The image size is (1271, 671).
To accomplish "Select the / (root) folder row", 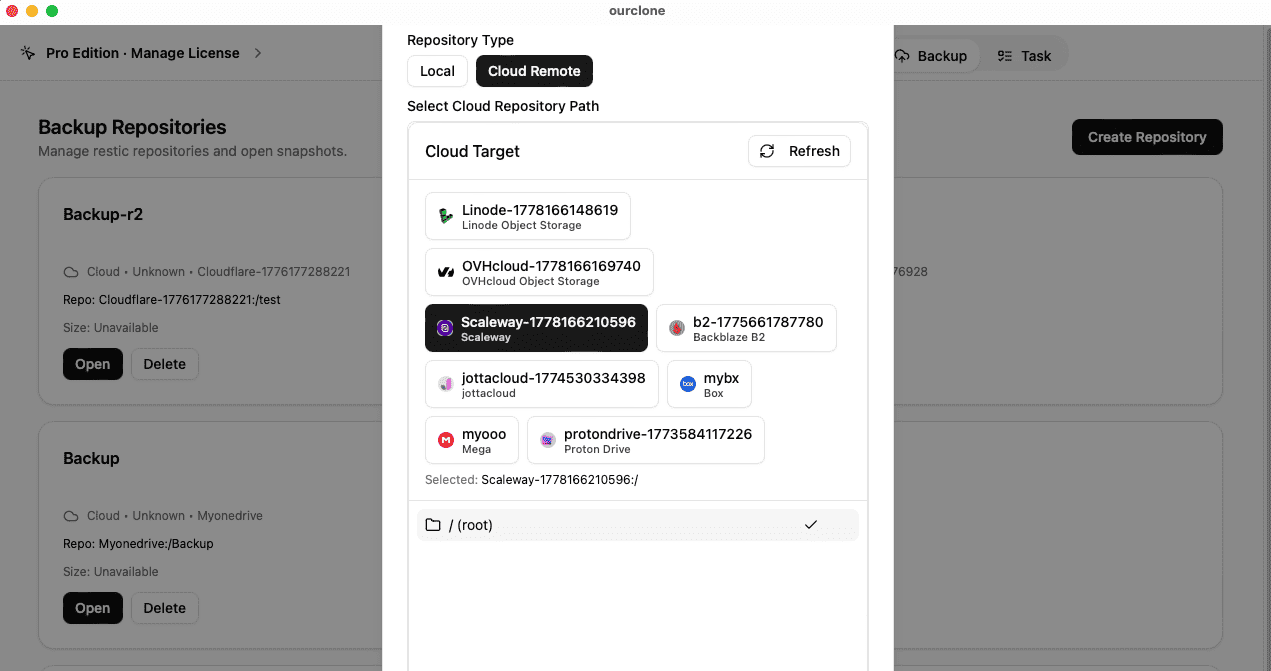I will point(638,525).
